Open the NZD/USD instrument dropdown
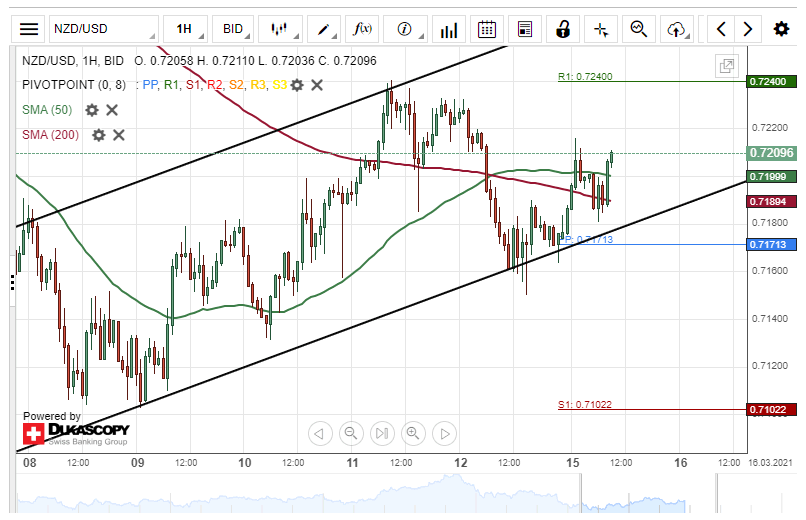Viewport: 806px width, 520px height. (x=105, y=29)
